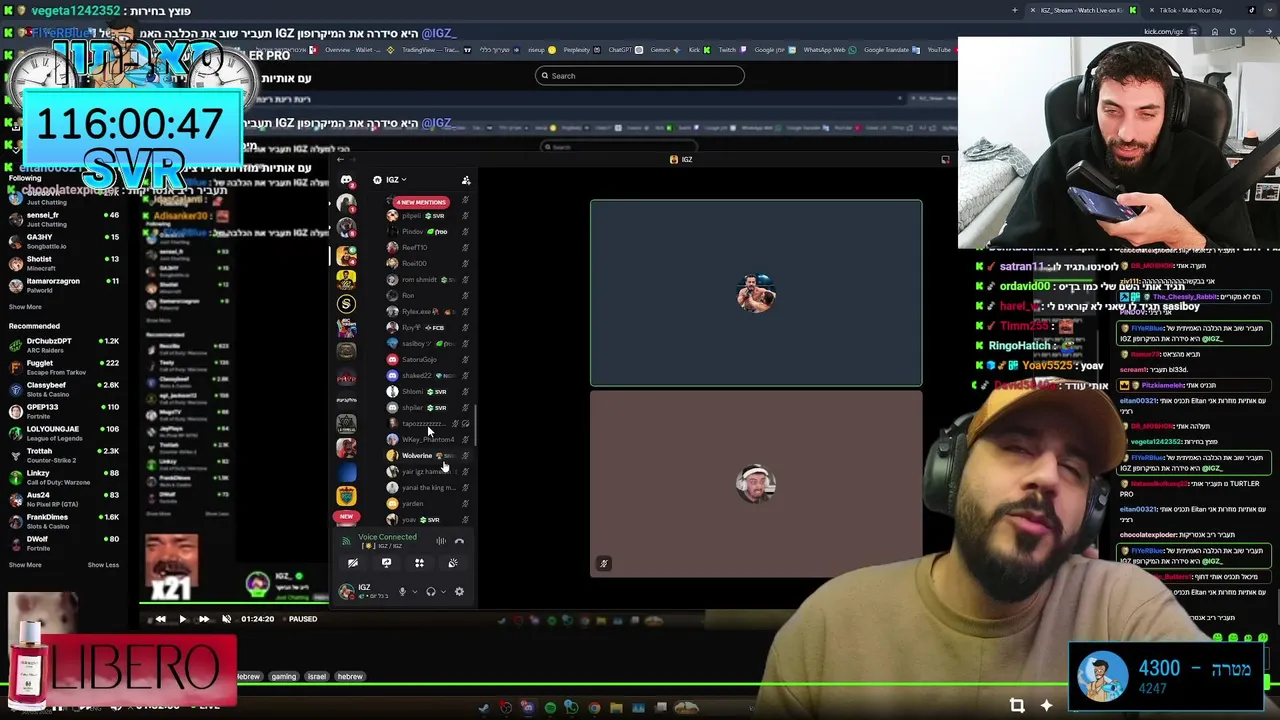The image size is (1280, 720).
Task: Click Show Less in Recommended list
Action: tap(103, 565)
